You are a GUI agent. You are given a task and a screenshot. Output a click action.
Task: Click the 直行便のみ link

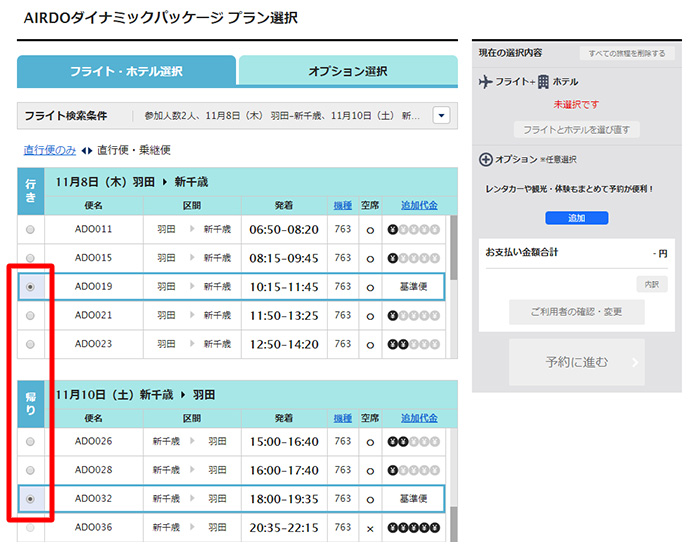50,150
